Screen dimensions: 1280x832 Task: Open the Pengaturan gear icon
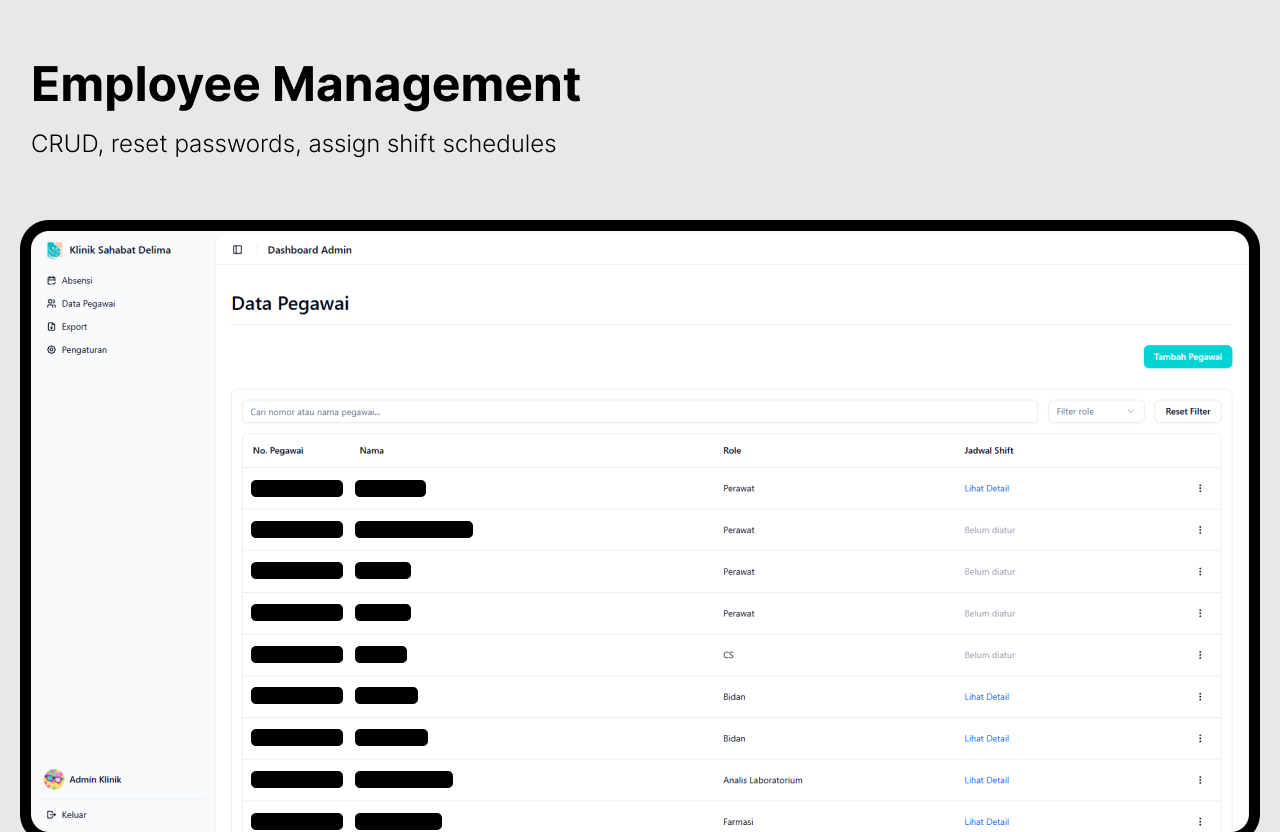tap(52, 349)
